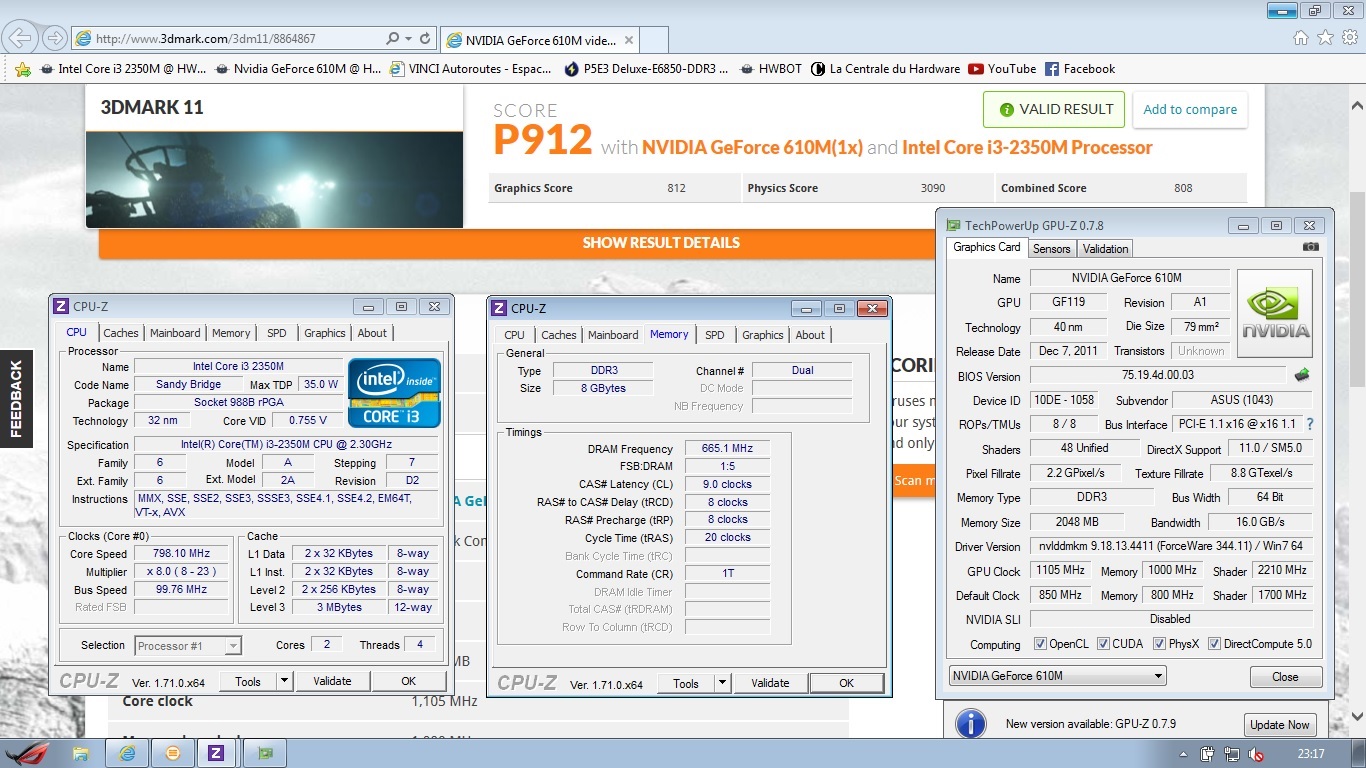Screen dimensions: 1366x768
Task: Open the browser Tools gear icon
Action: coord(1349,38)
